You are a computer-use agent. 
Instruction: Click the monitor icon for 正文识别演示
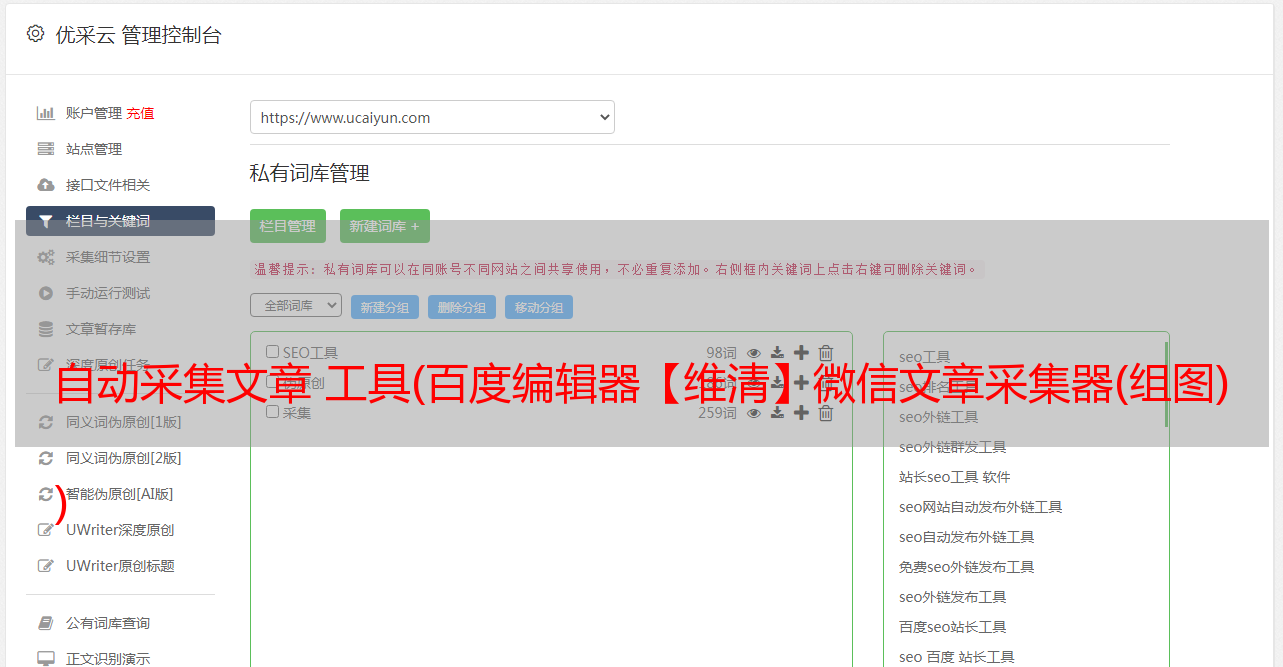point(46,659)
